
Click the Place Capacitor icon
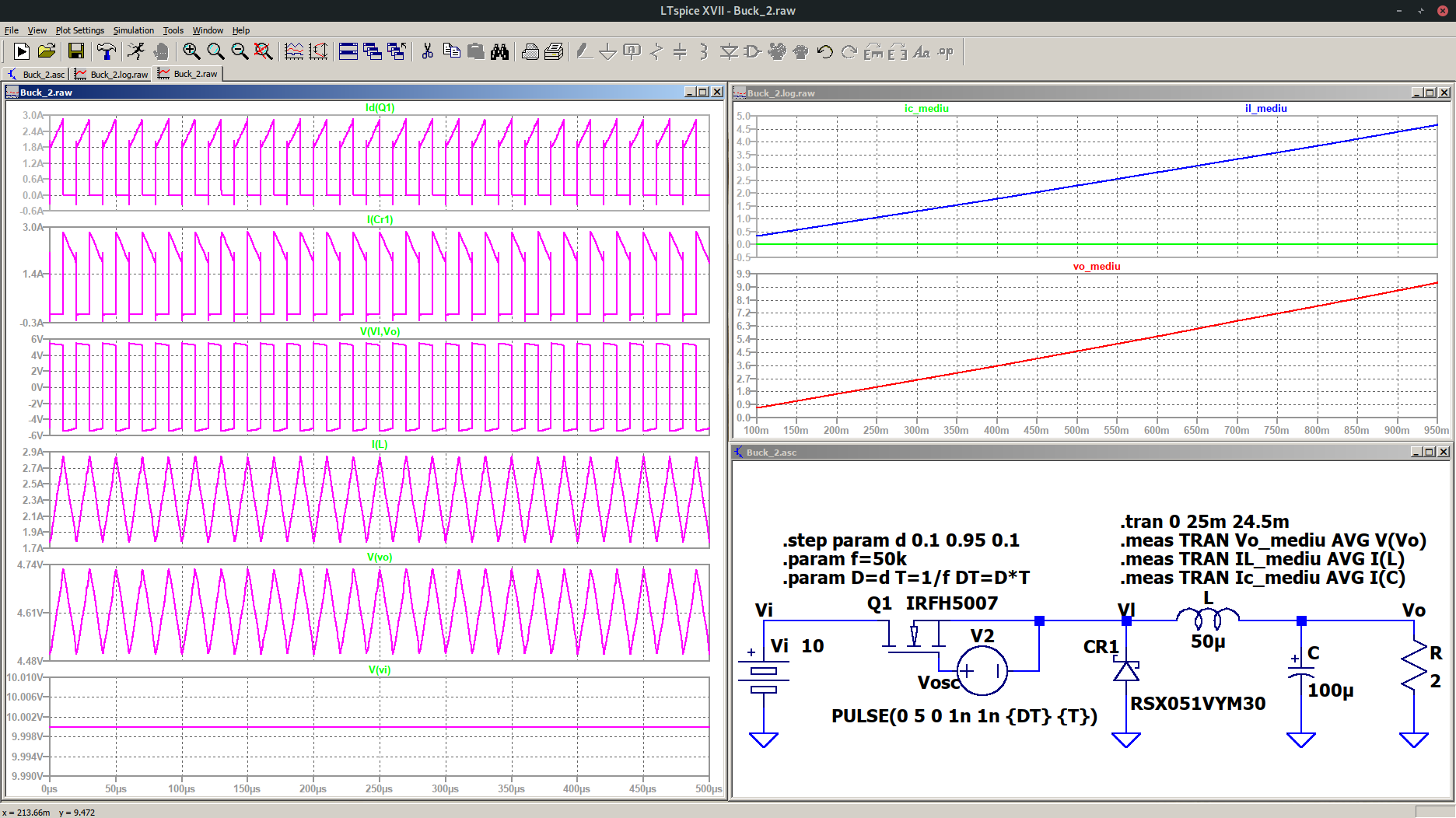pyautogui.click(x=680, y=52)
